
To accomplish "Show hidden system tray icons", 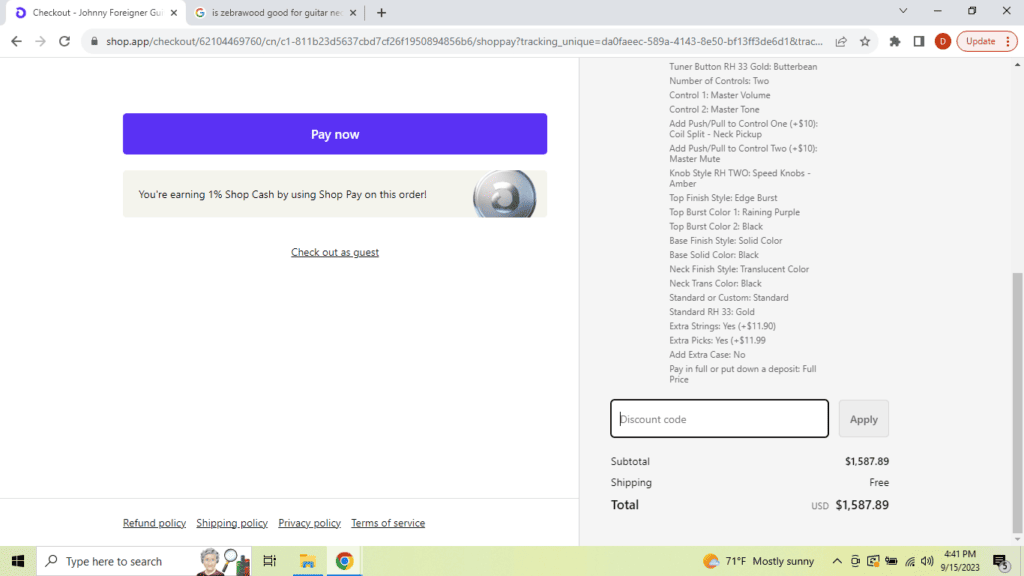I will [x=836, y=561].
